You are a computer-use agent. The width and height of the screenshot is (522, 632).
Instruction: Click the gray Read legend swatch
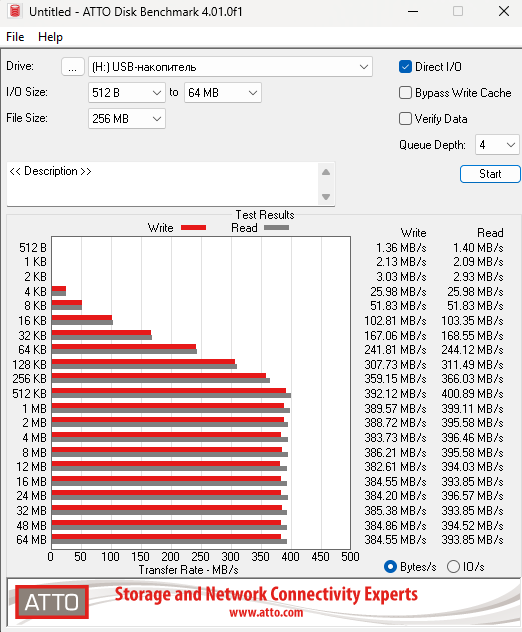(277, 228)
